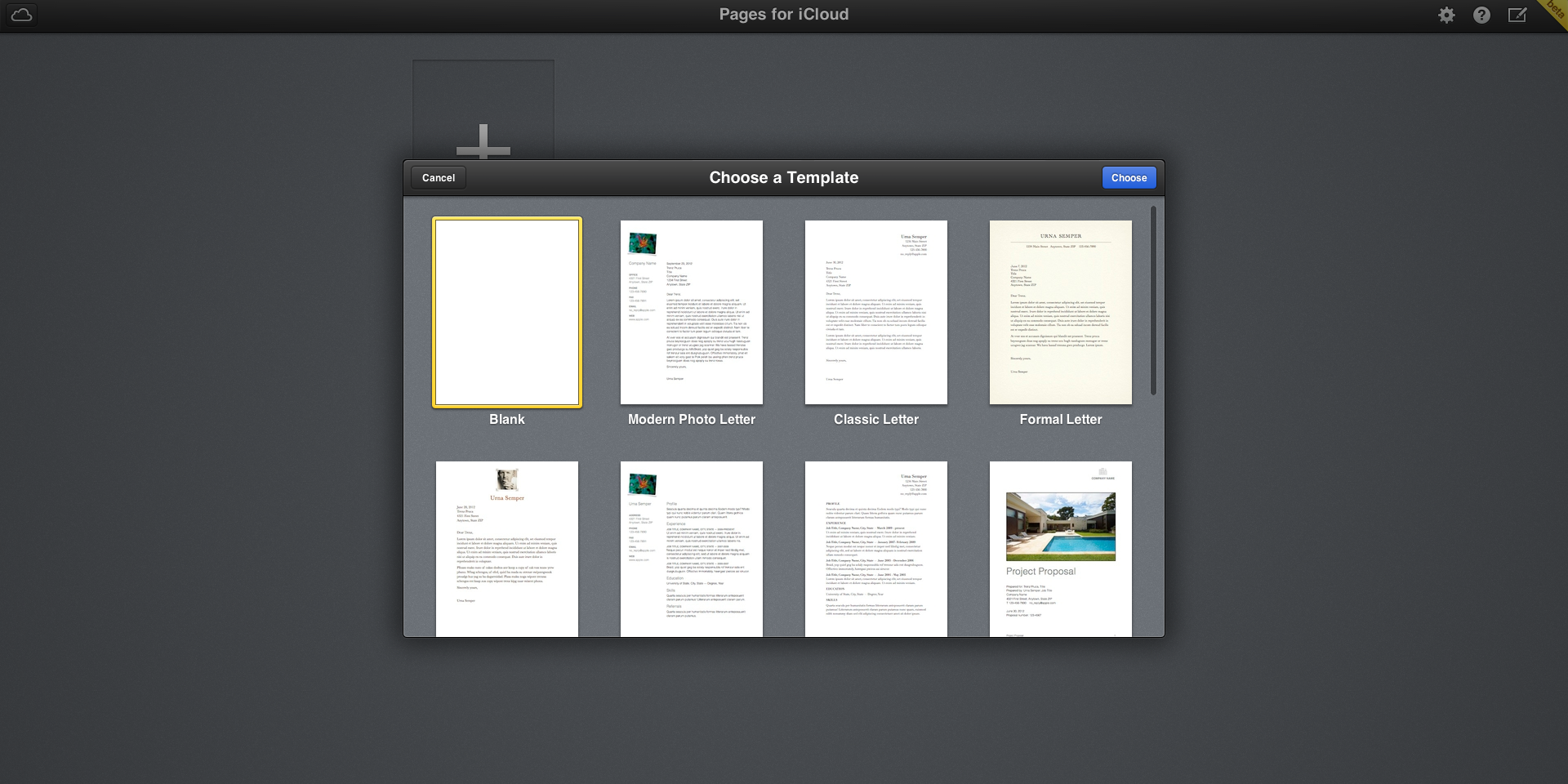
Task: Select the Formal Letter template thumbnail
Action: point(1061,312)
